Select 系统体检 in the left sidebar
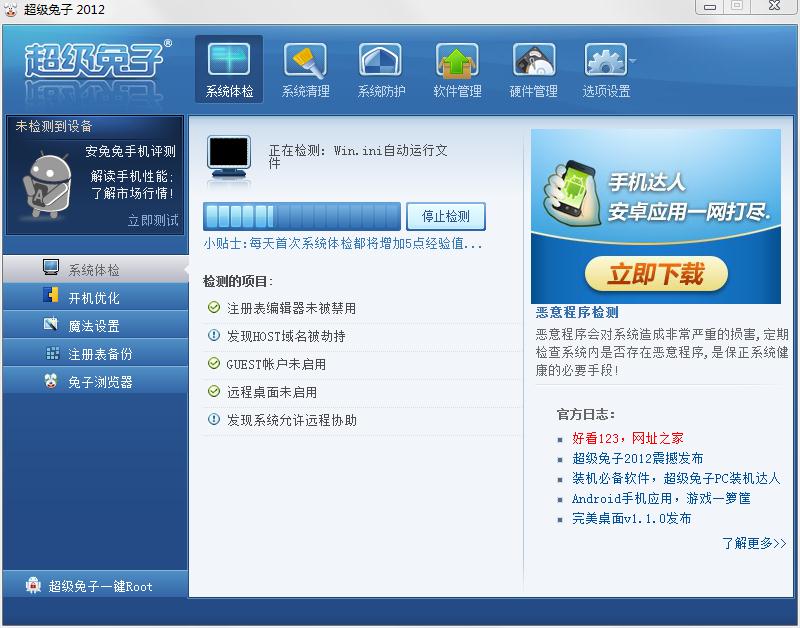Screen dimensions: 800x628 95,269
